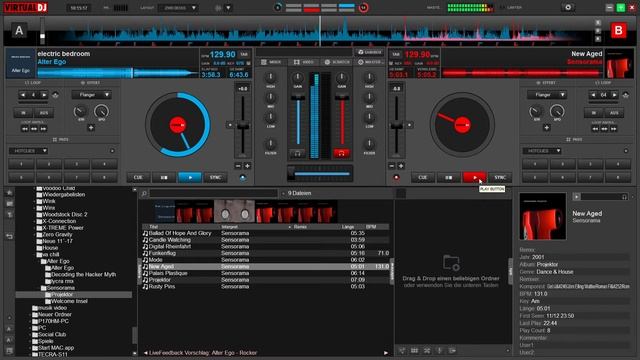Click pitch minus button on deck B
Image resolution: width=640 pixels, height=360 pixels.
pyautogui.click(x=391, y=166)
